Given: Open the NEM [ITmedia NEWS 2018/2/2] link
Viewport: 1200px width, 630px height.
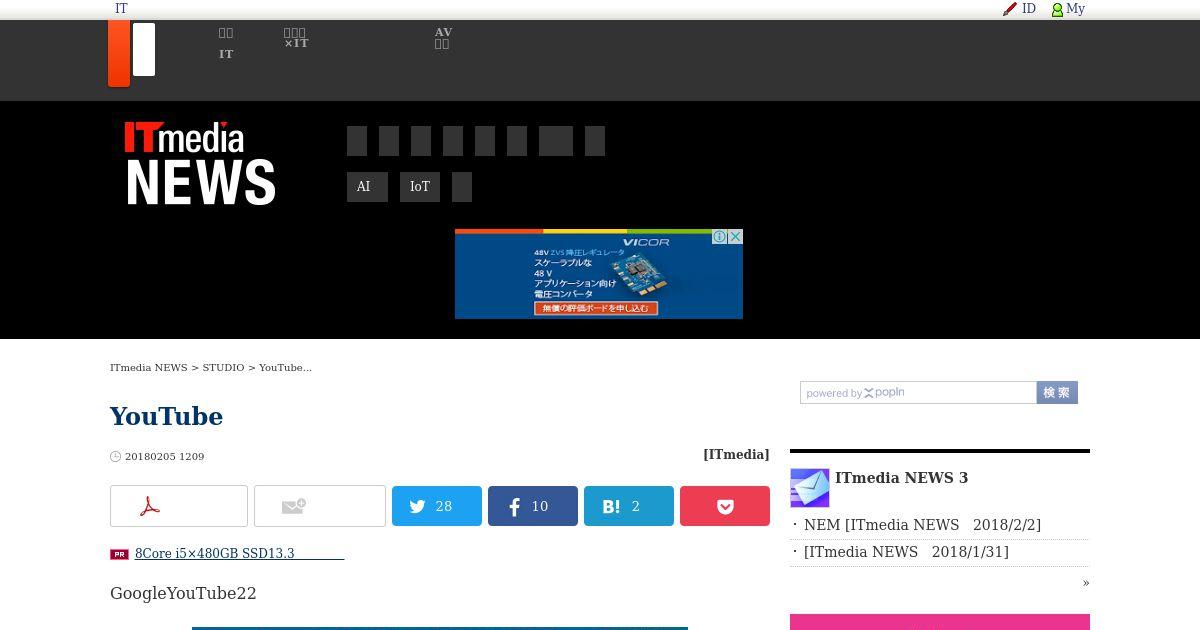Looking at the screenshot, I should pyautogui.click(x=922, y=525).
